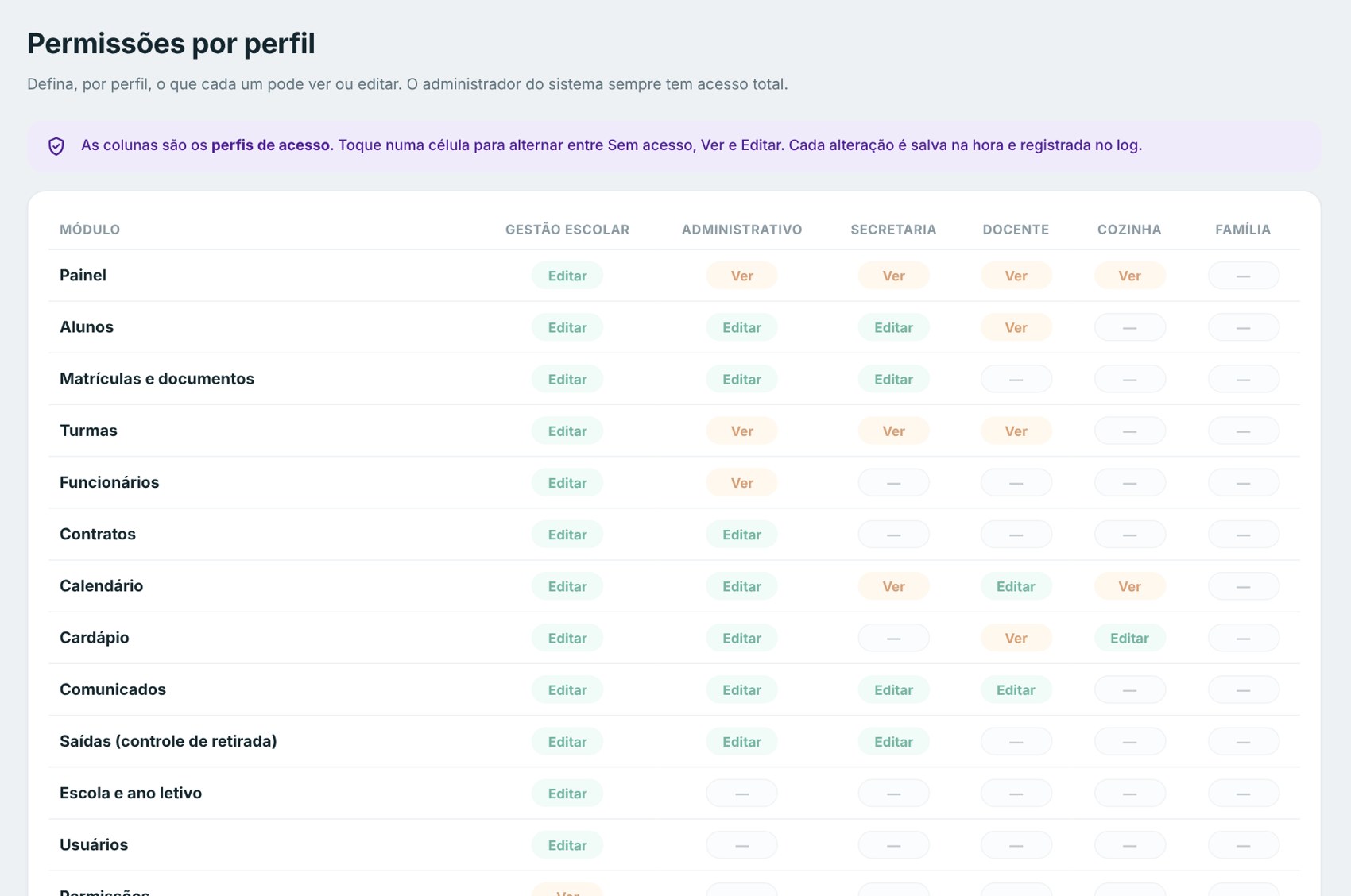Select the Matrículas e documentos row label
Screen dimensions: 1351x896
pos(157,379)
